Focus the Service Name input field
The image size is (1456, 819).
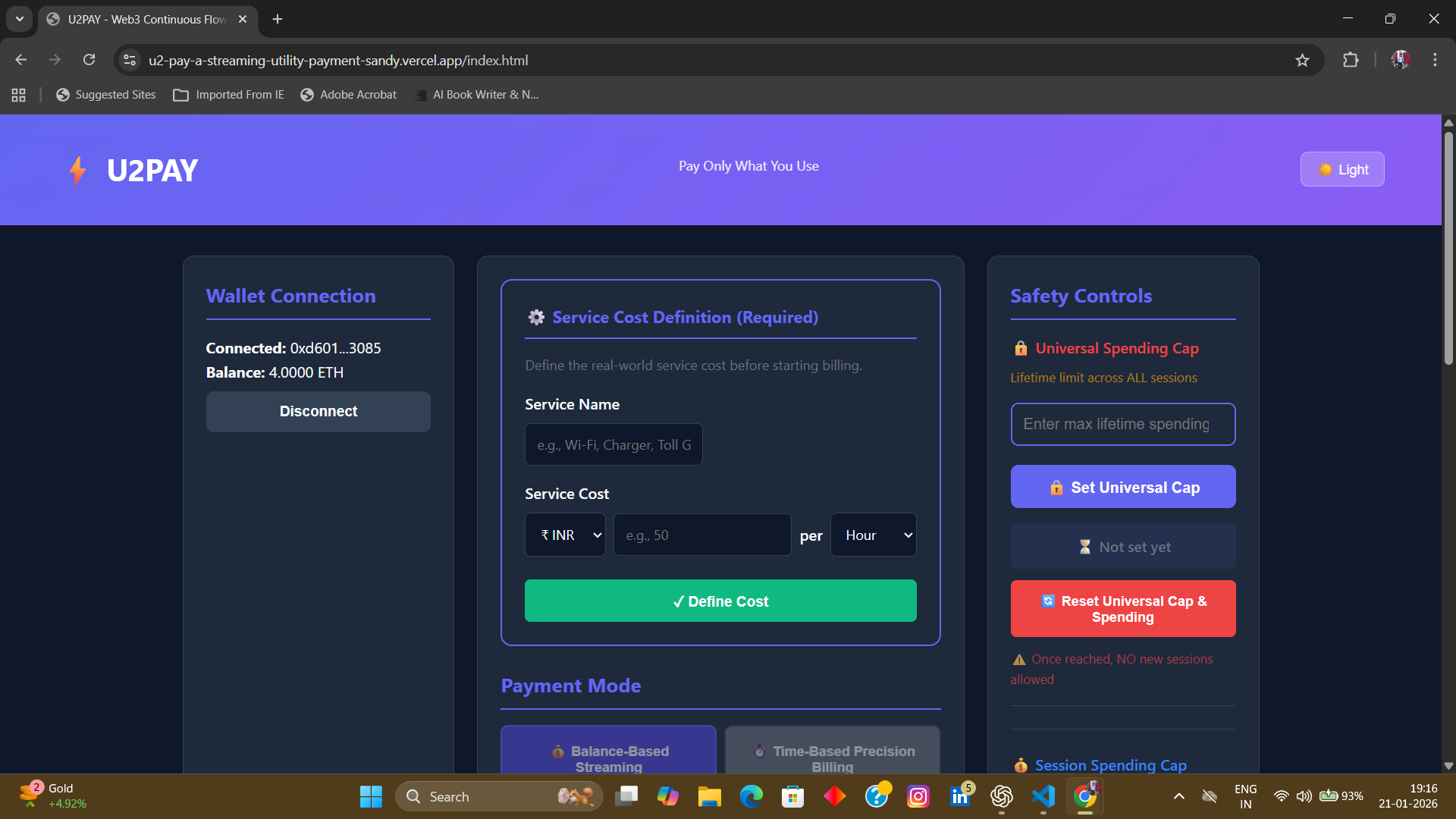[x=613, y=445]
